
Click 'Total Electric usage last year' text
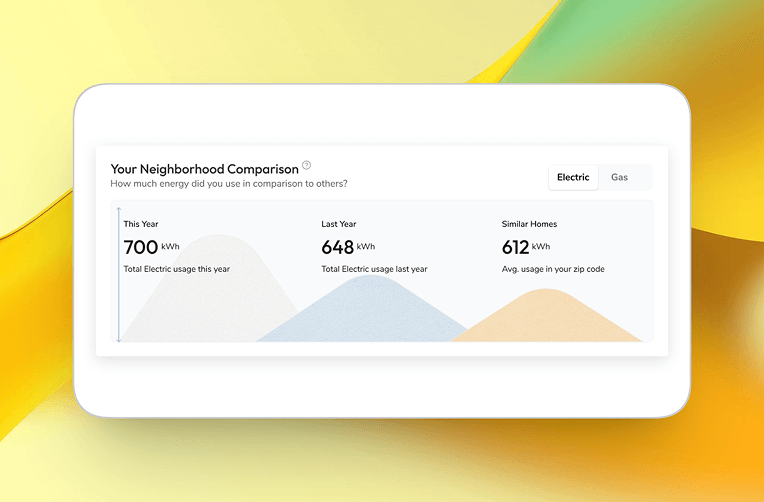[374, 269]
